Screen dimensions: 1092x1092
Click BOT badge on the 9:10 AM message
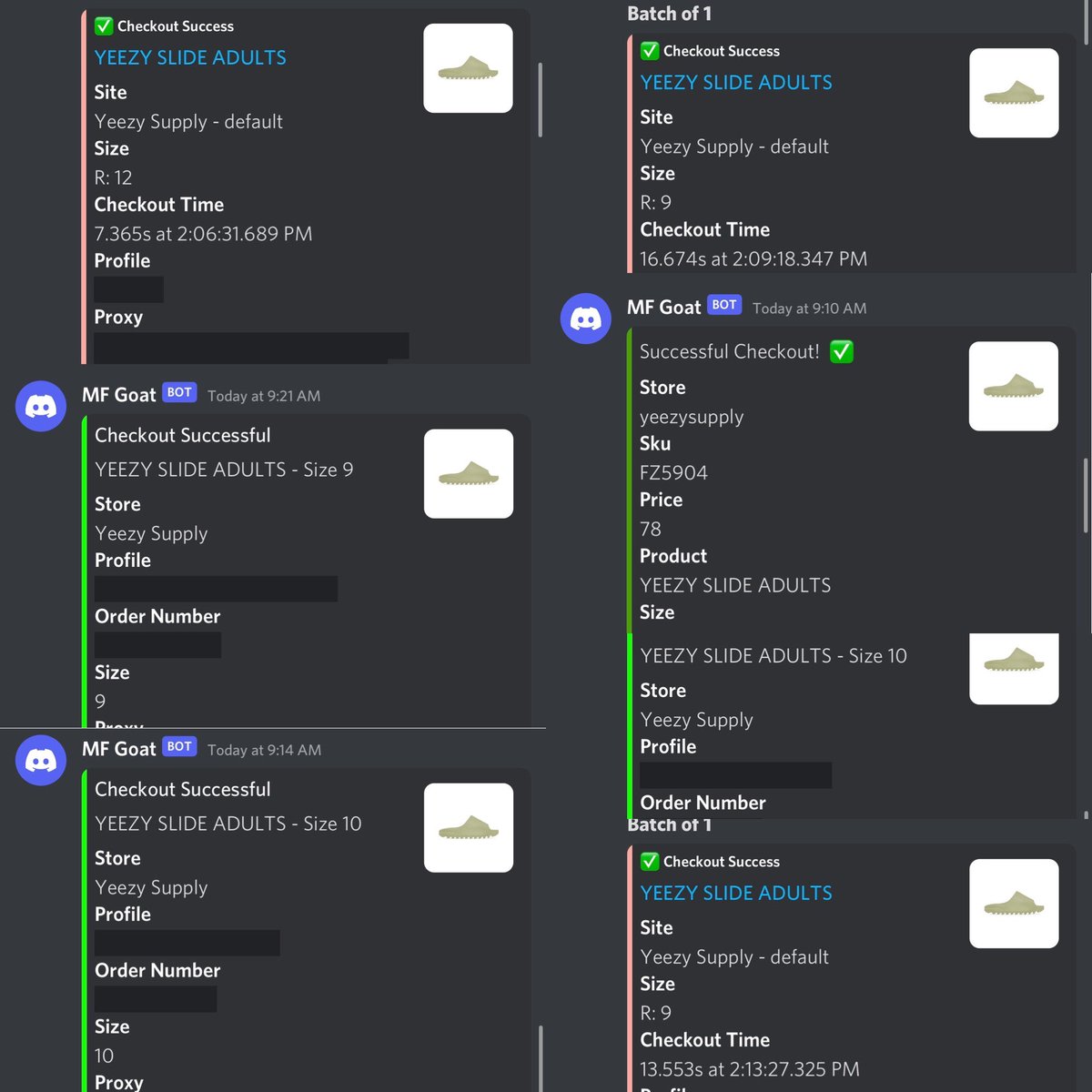coord(724,305)
